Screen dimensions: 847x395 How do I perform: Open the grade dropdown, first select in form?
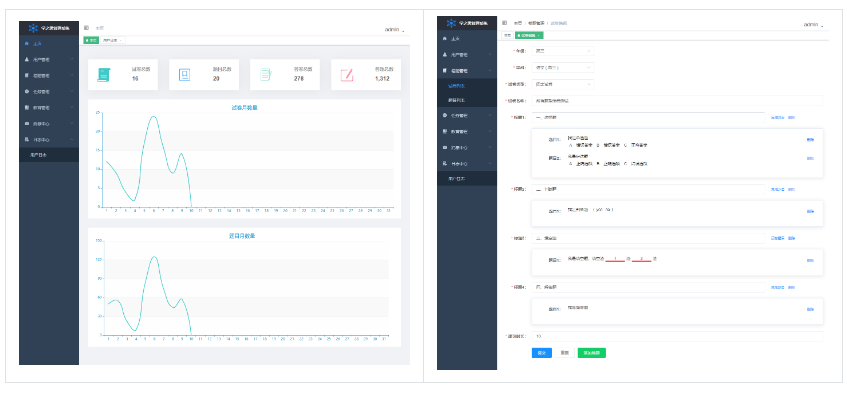[562, 51]
